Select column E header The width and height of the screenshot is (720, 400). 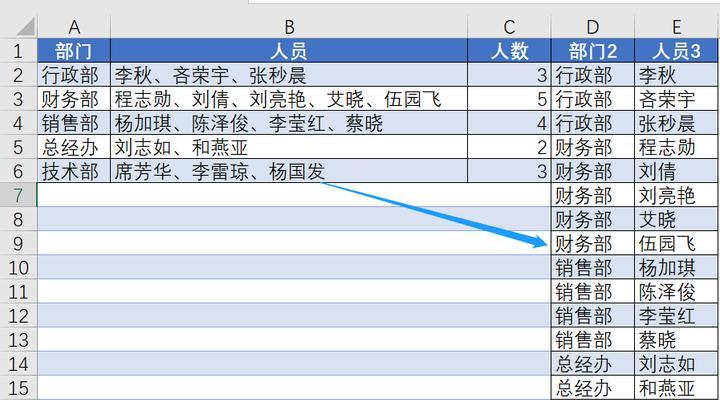tap(677, 27)
